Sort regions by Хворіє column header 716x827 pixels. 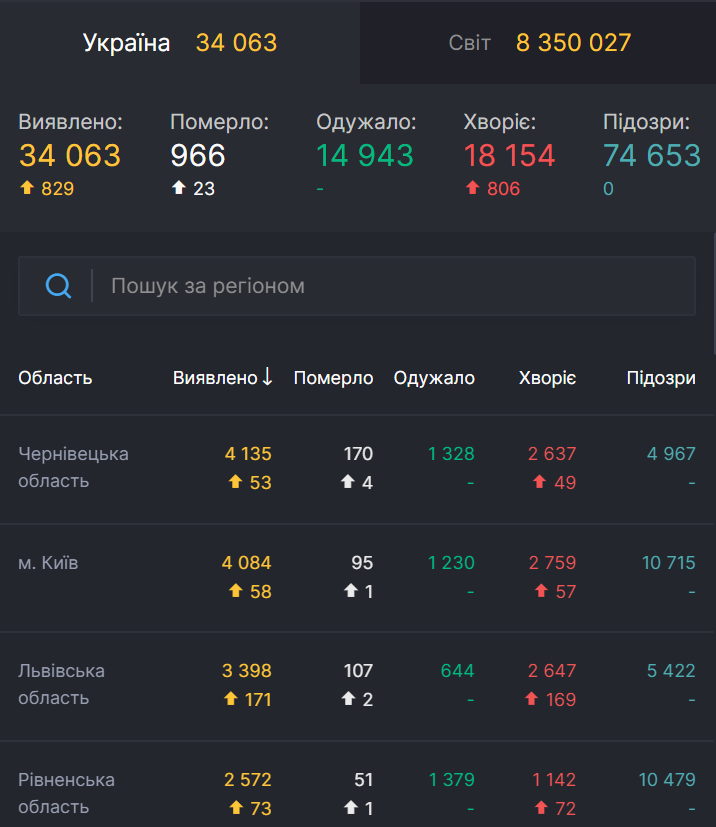tap(547, 378)
